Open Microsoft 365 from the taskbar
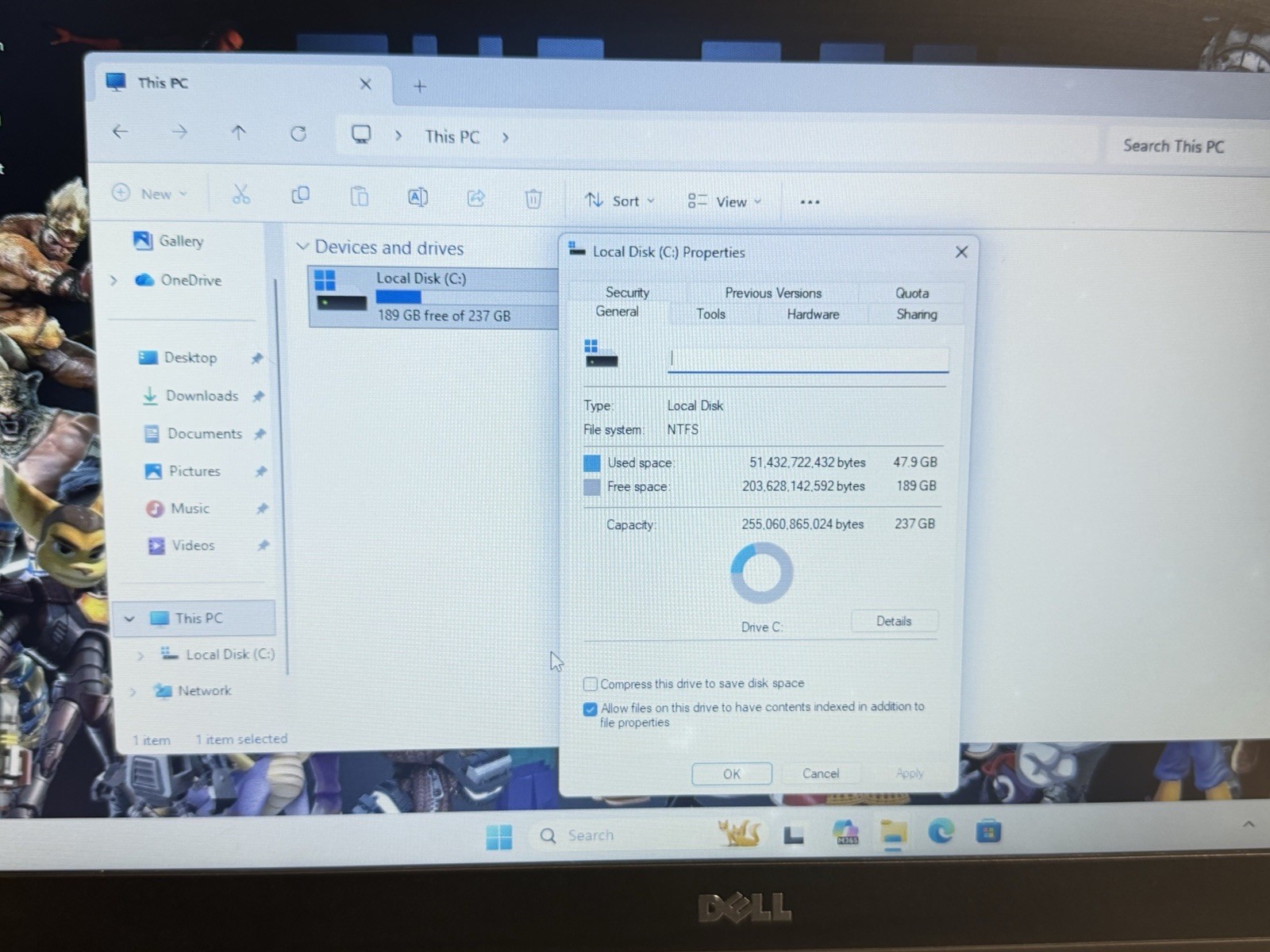The width and height of the screenshot is (1270, 952). click(845, 833)
